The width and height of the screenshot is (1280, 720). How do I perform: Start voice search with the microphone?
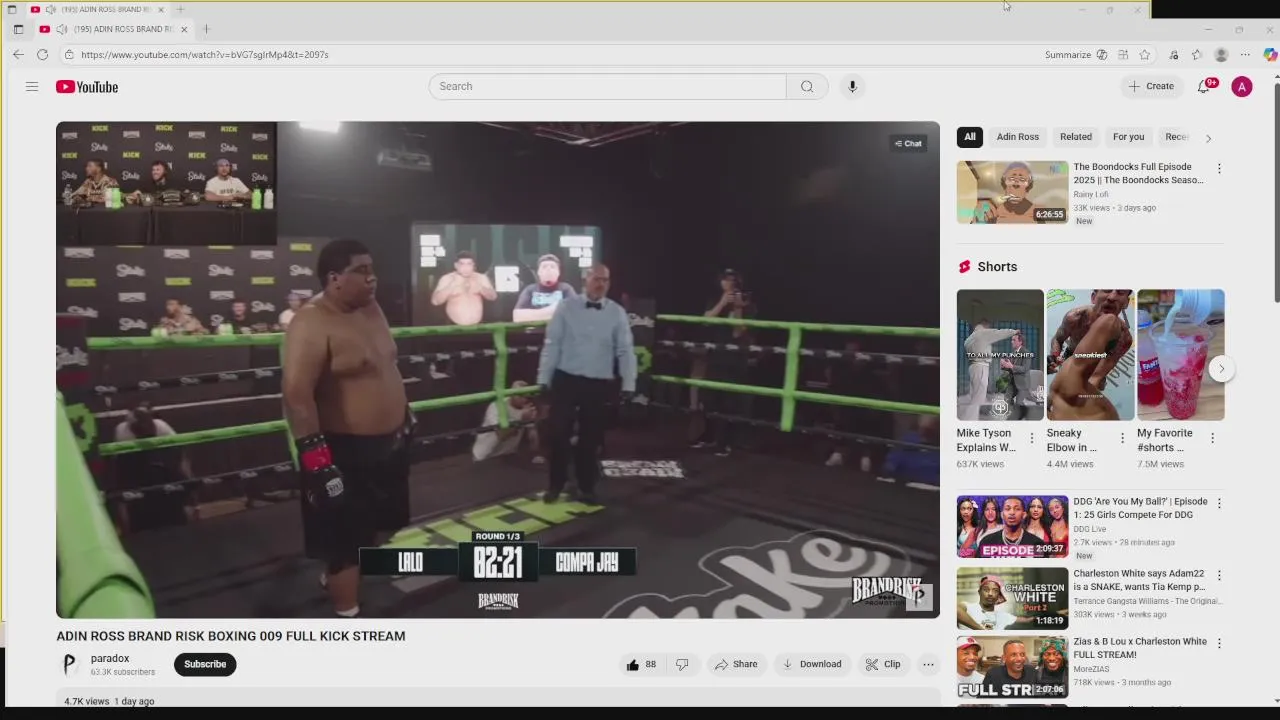[852, 86]
